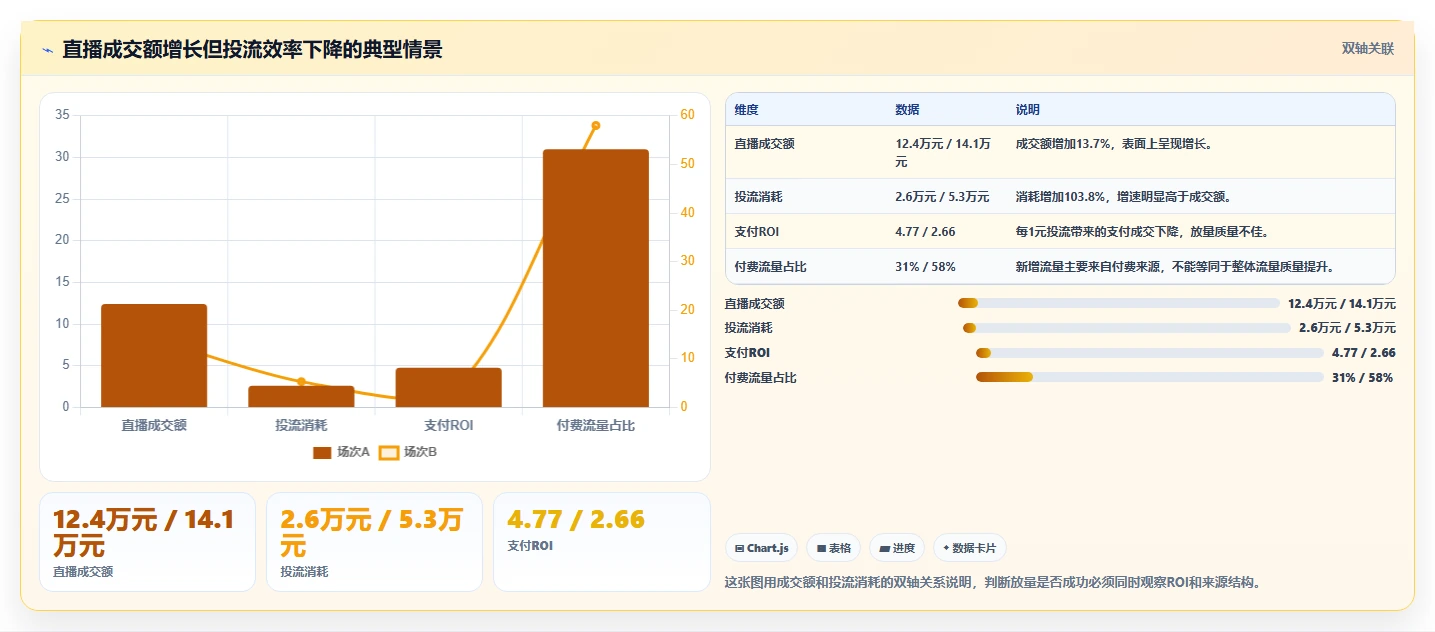Click the line point above the 付费流量占比 bar

596,125
